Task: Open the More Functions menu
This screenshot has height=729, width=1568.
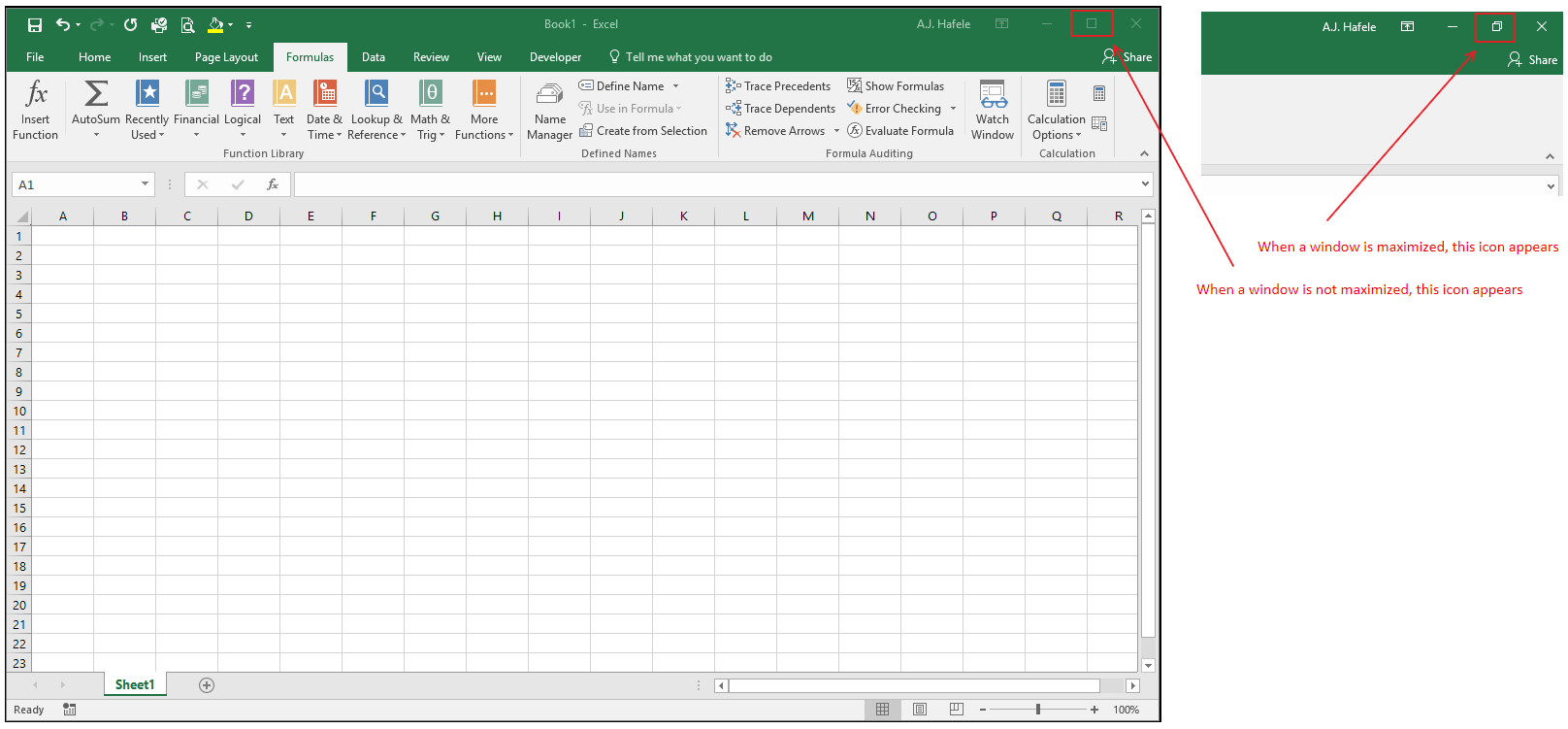Action: point(484,110)
